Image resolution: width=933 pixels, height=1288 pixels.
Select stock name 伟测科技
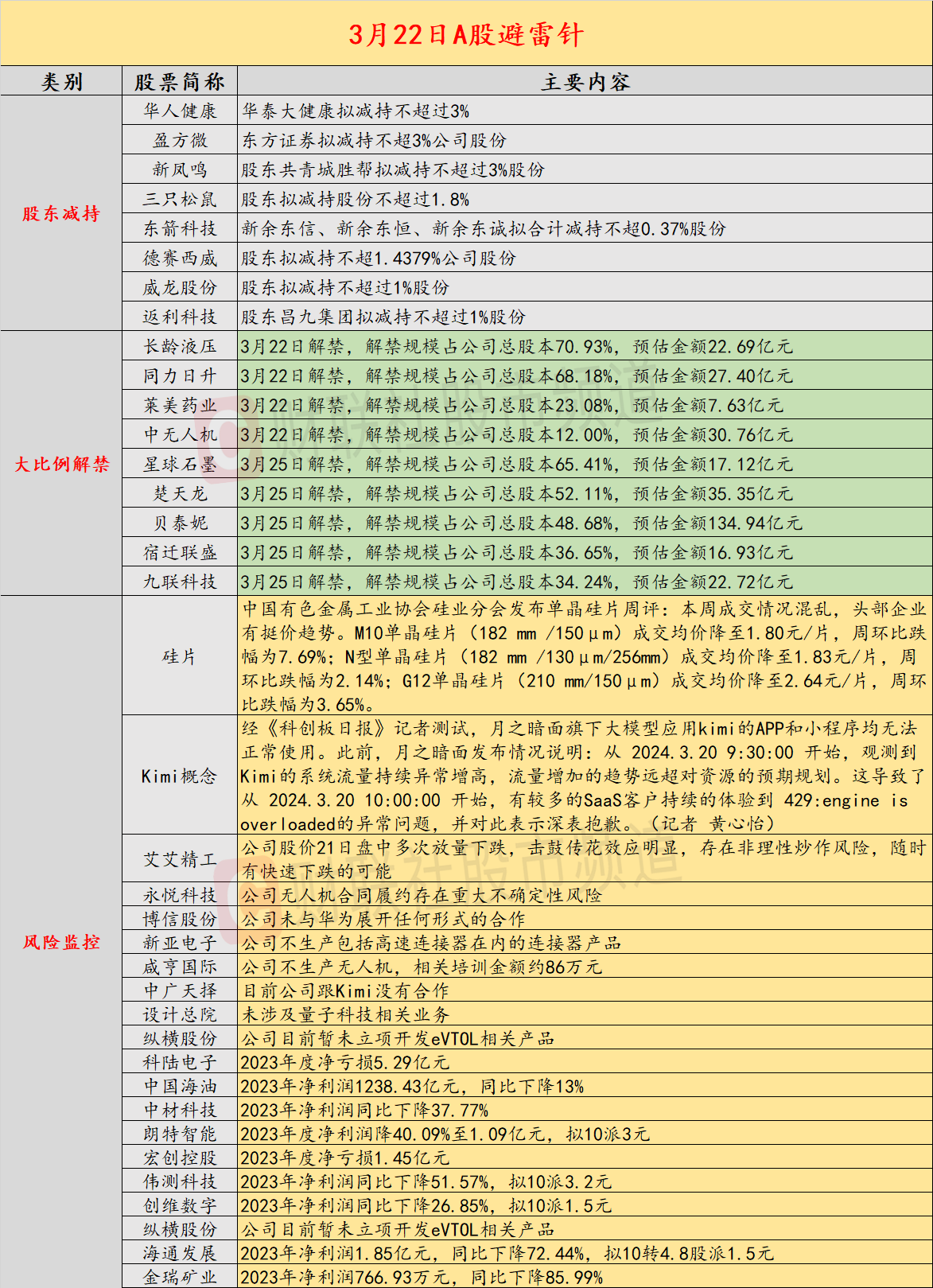[x=180, y=1181]
